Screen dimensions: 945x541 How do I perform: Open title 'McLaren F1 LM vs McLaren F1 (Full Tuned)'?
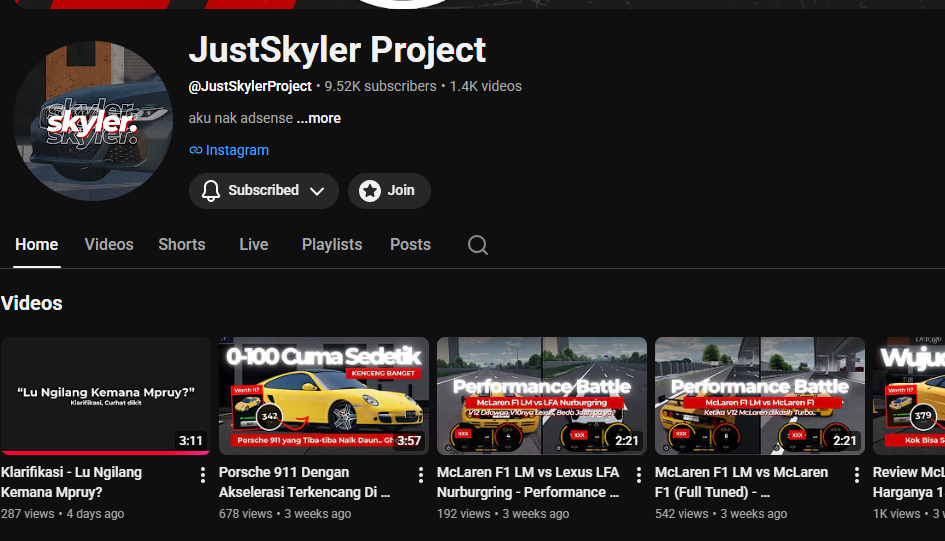tap(741, 482)
